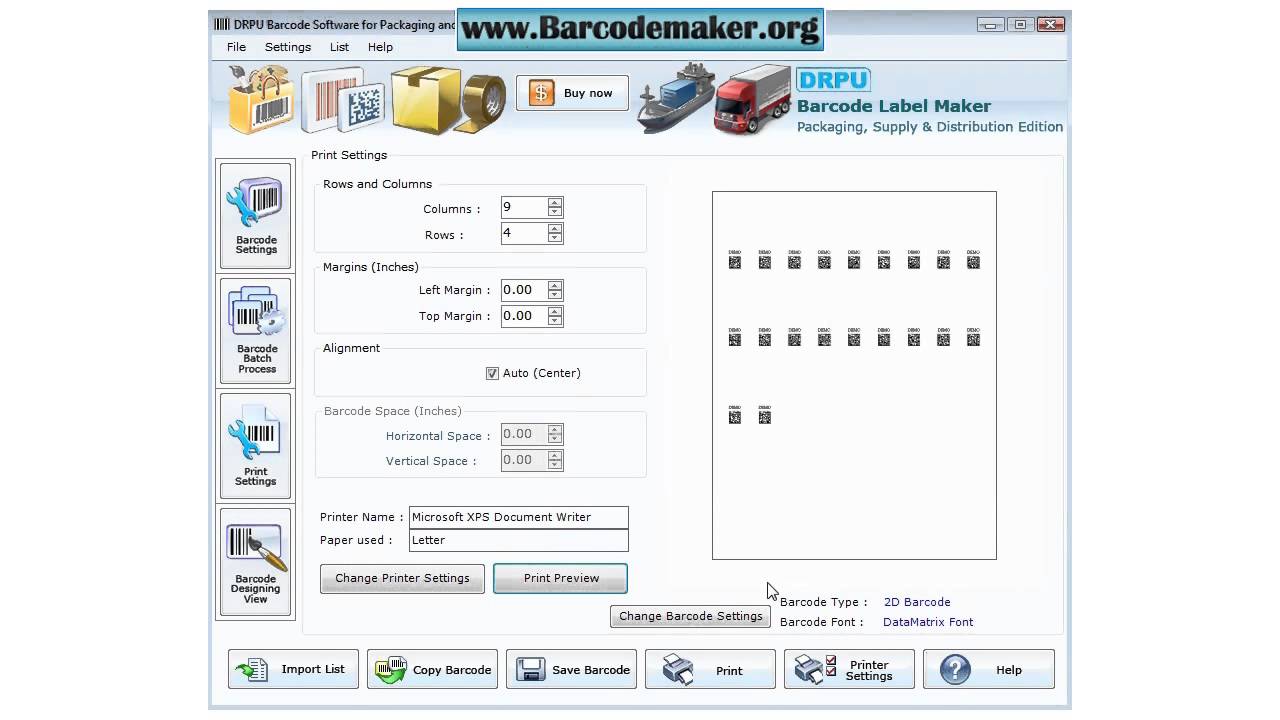Open the Settings menu
This screenshot has height=720, width=1280.
pyautogui.click(x=288, y=47)
